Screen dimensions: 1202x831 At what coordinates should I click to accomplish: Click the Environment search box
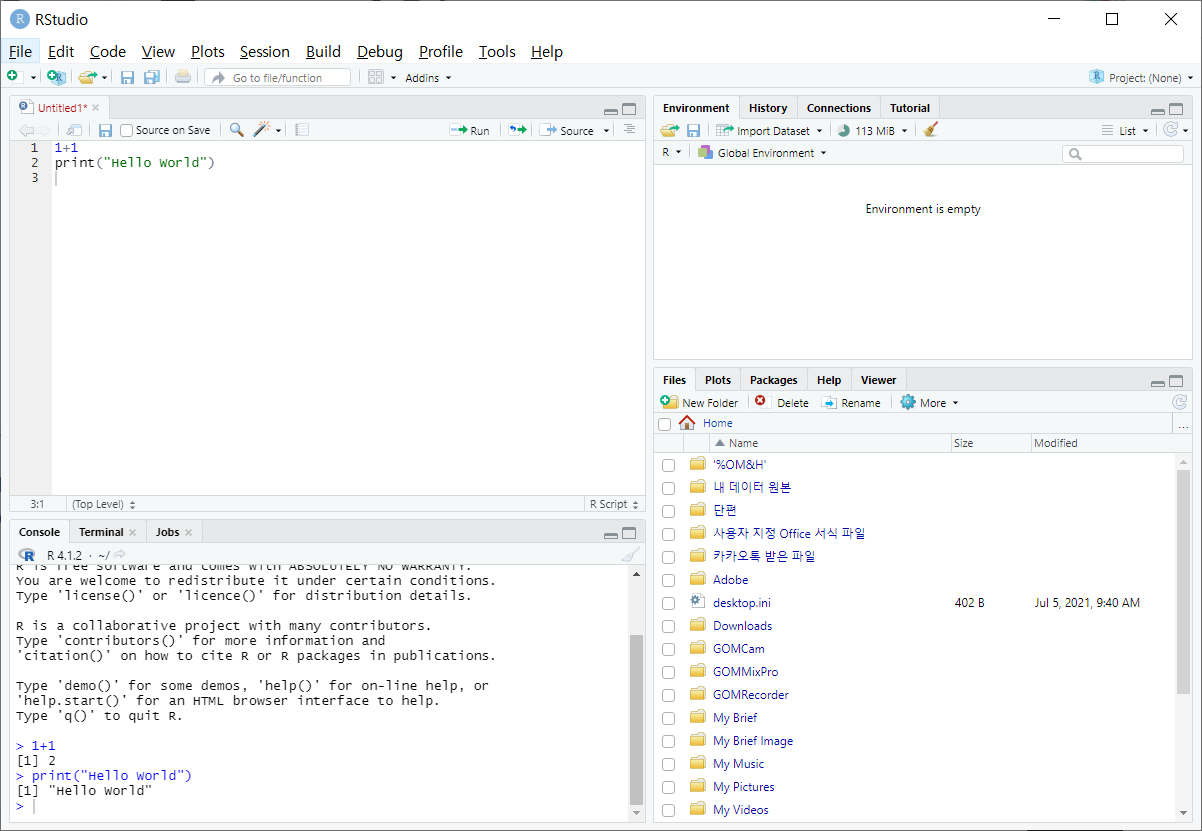point(1123,154)
